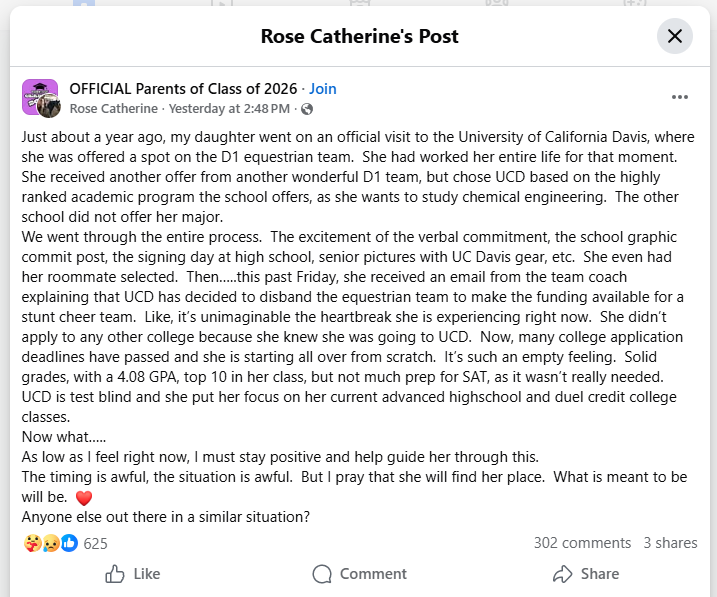Click the blue Like reaction icon
Viewport: 717px width, 597px height.
point(69,543)
